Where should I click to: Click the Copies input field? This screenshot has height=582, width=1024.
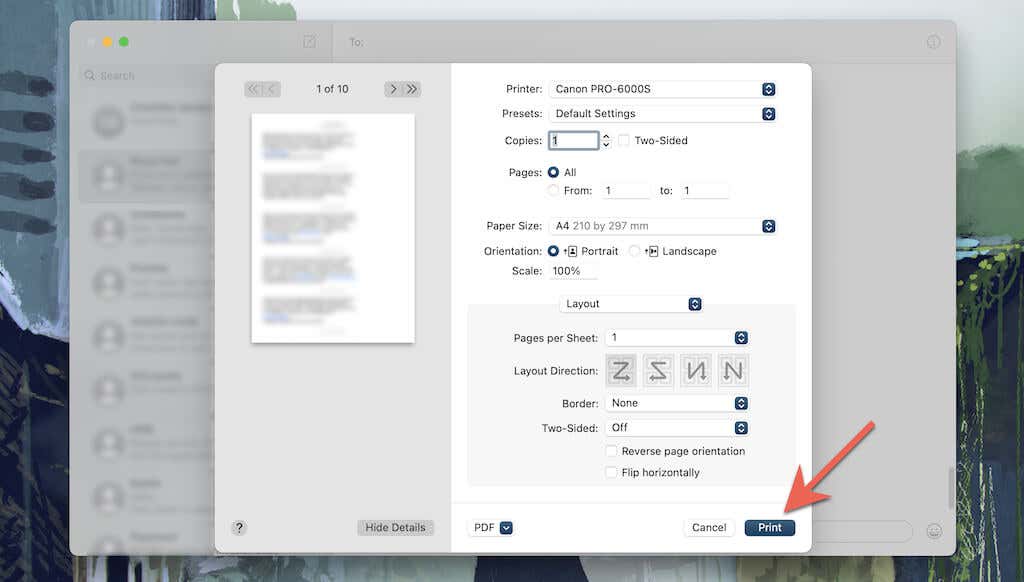click(x=573, y=140)
